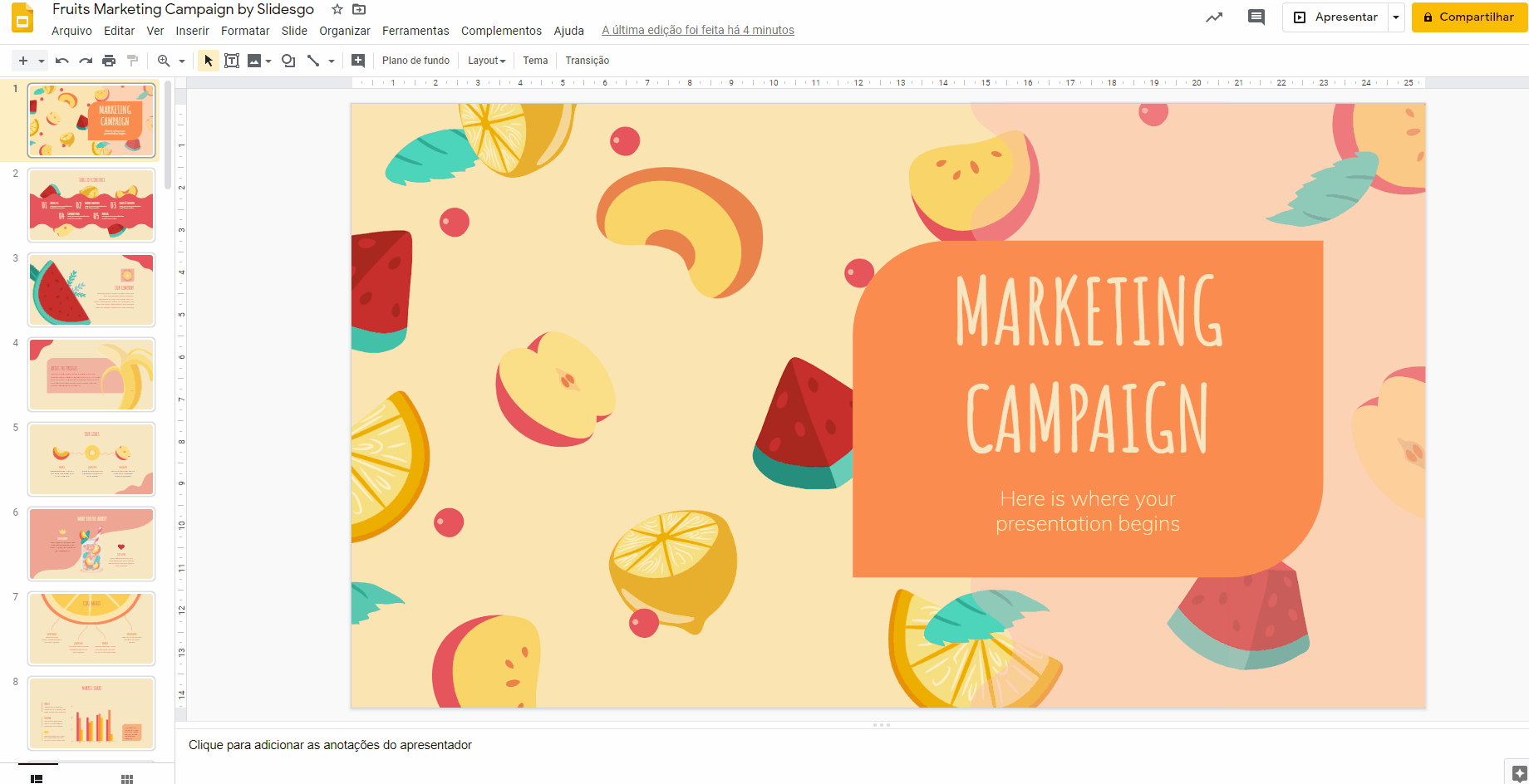This screenshot has width=1529, height=784.
Task: Select the shape tool icon
Action: [x=288, y=61]
